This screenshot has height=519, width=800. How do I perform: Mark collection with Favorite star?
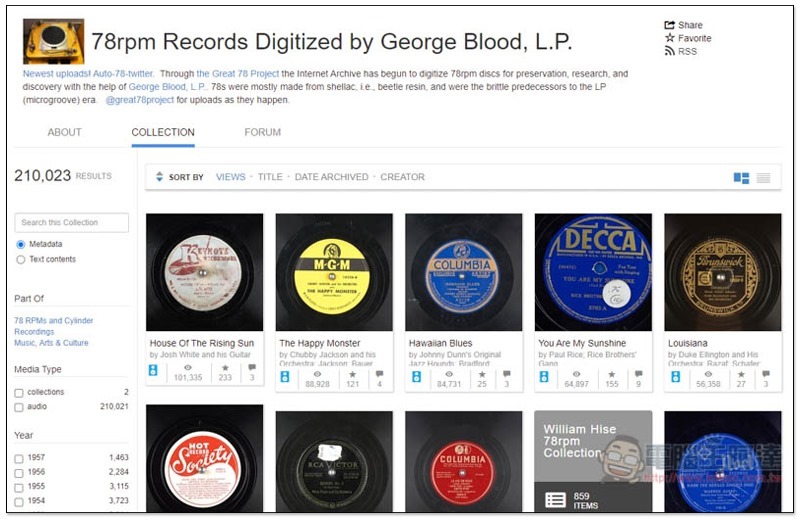669,38
